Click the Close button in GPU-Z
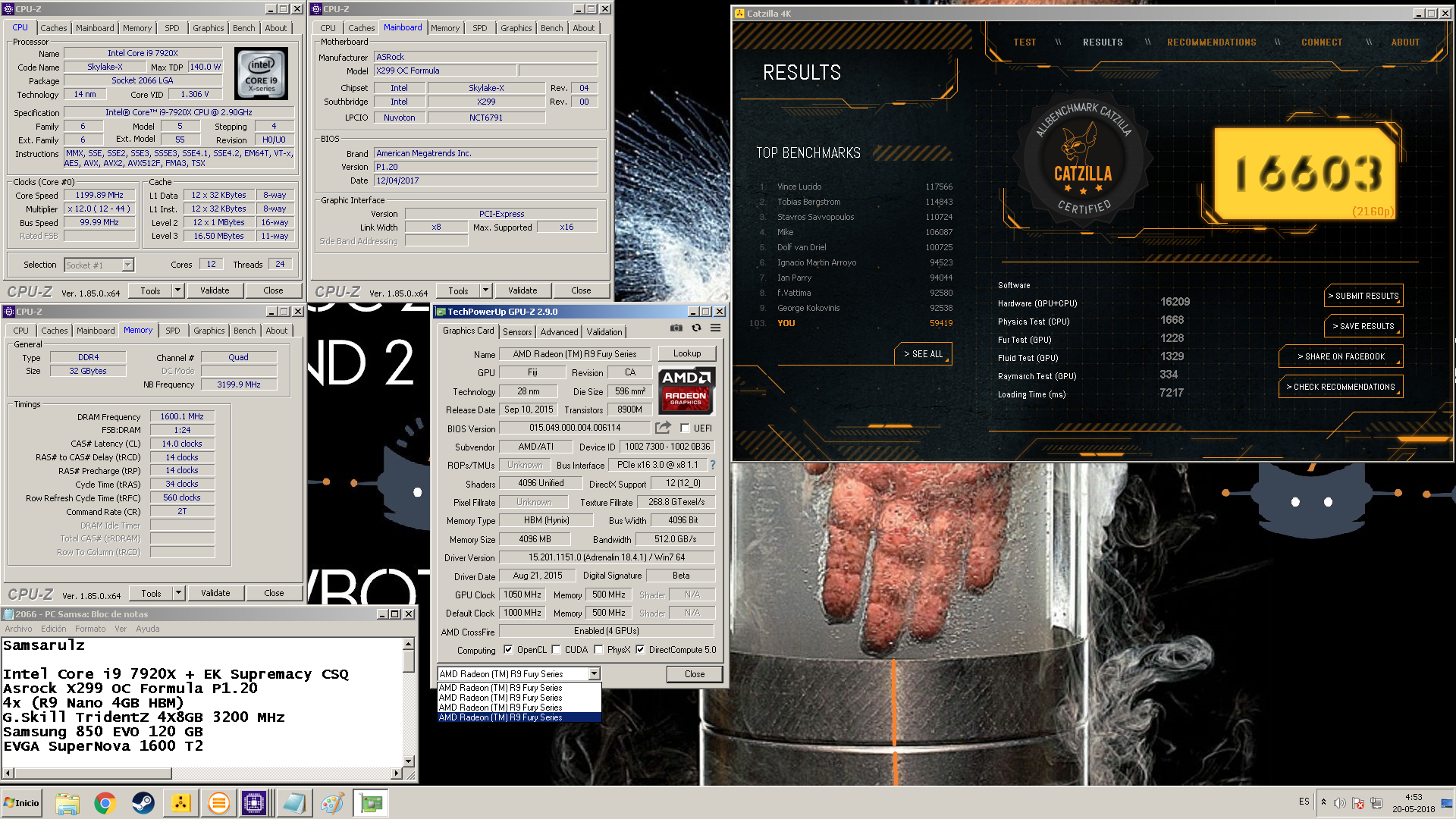The width and height of the screenshot is (1456, 819). [695, 674]
